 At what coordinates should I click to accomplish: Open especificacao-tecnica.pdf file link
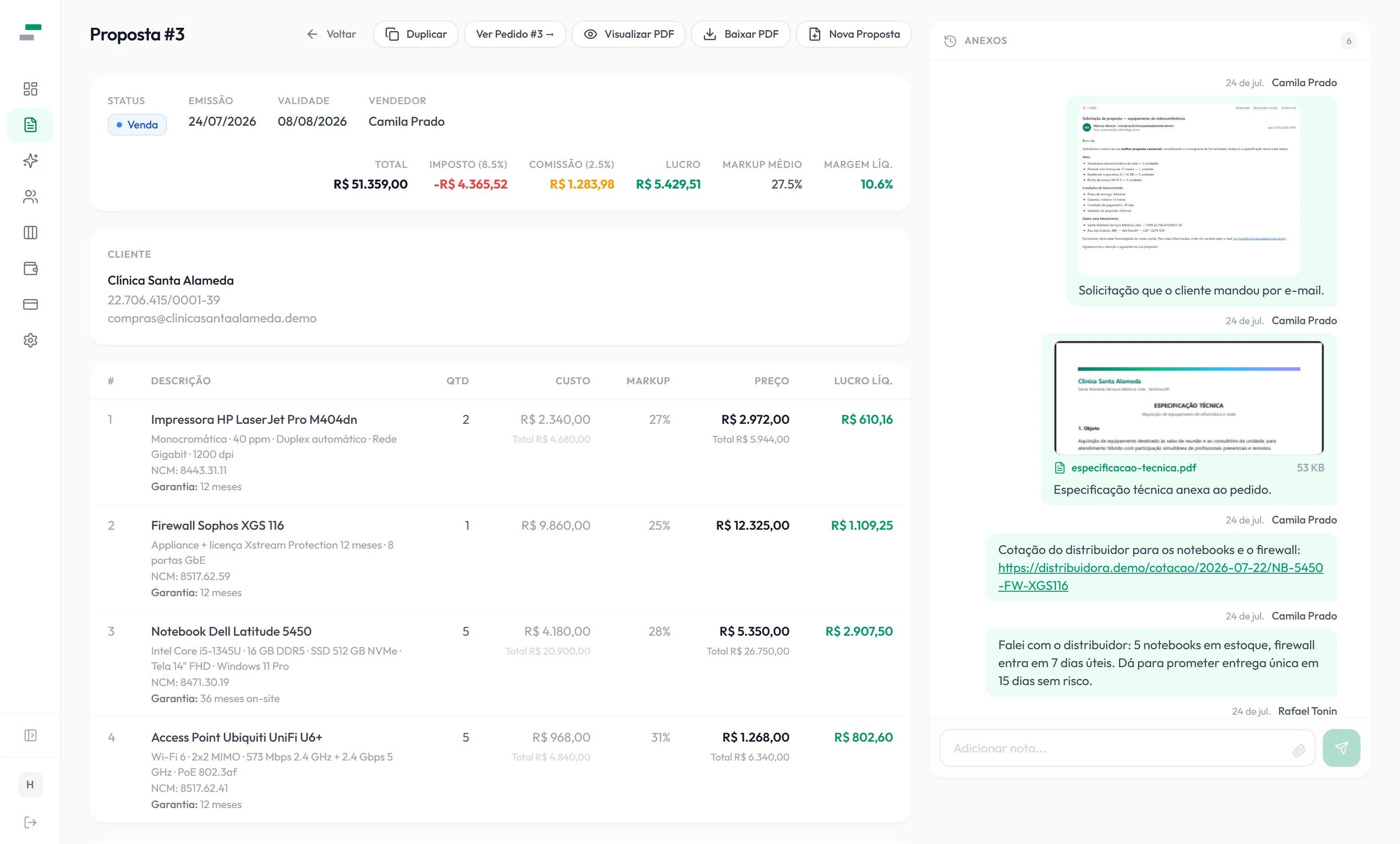pyautogui.click(x=1133, y=468)
